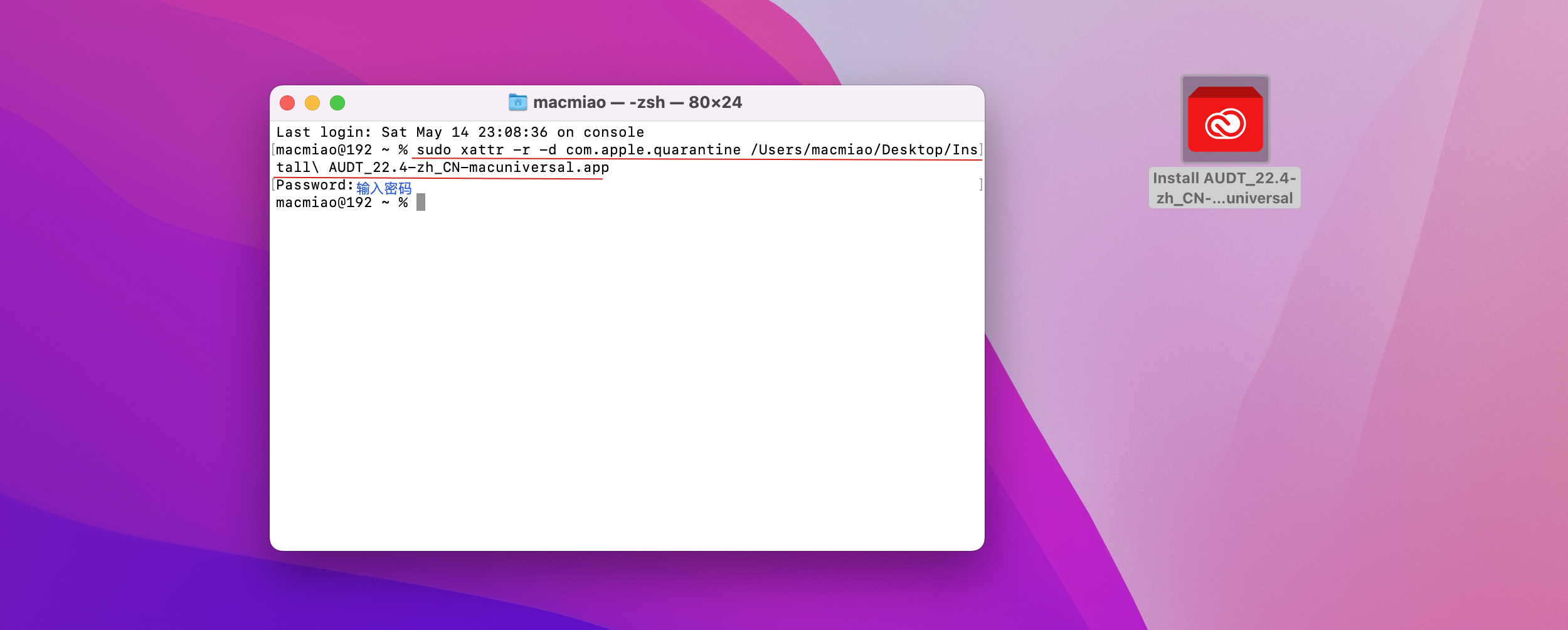Screen dimensions: 1568x630
Task: Minimize Terminal with the yellow button
Action: [312, 103]
